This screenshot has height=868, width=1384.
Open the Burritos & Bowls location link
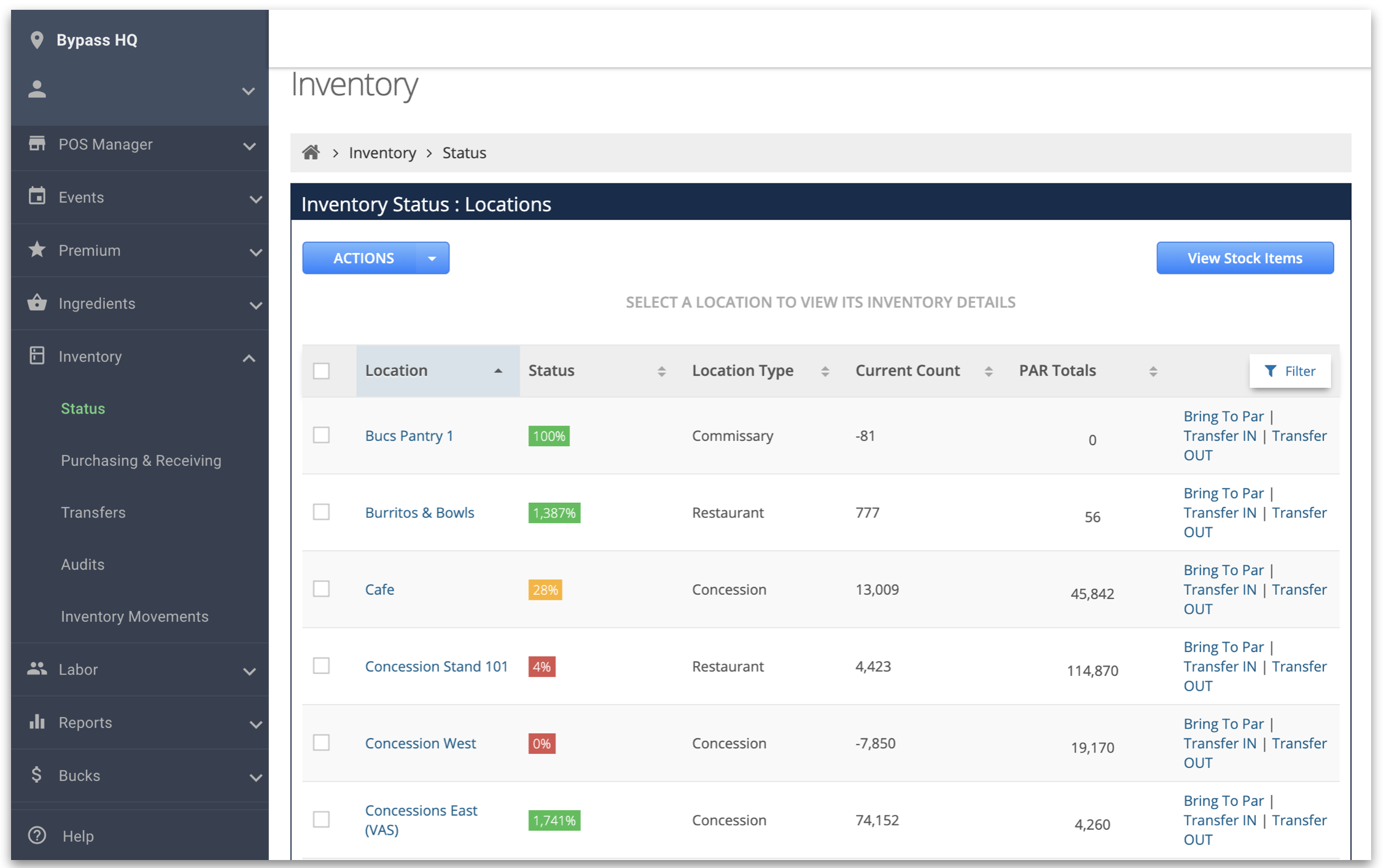coord(419,512)
